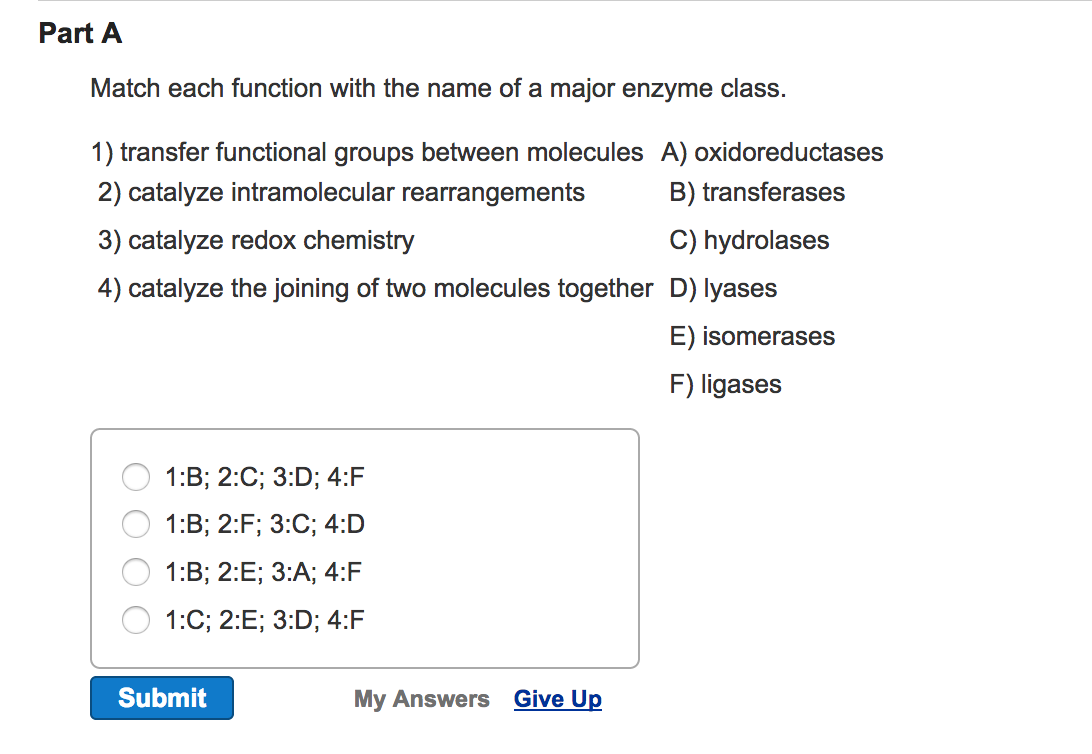Select the radio button for answer 1:C; 2:E; 3:D; 4:F

pos(136,620)
